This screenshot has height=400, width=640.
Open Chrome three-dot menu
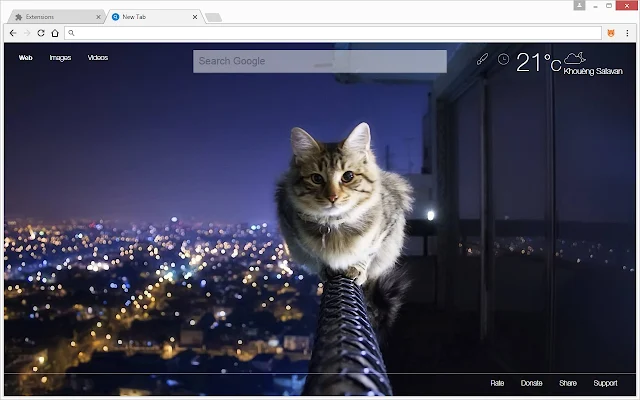click(627, 33)
